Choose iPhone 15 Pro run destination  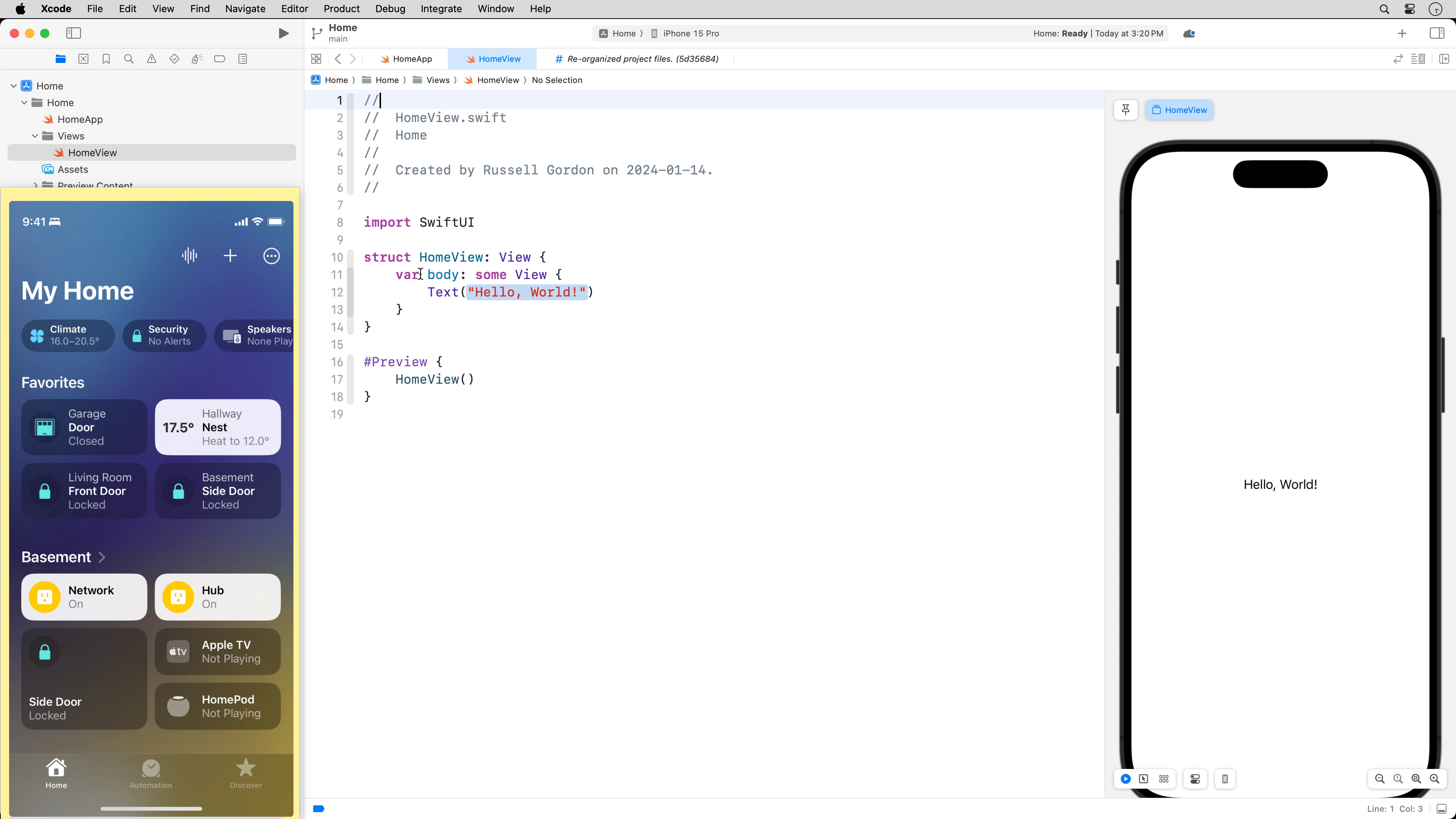coord(684,33)
